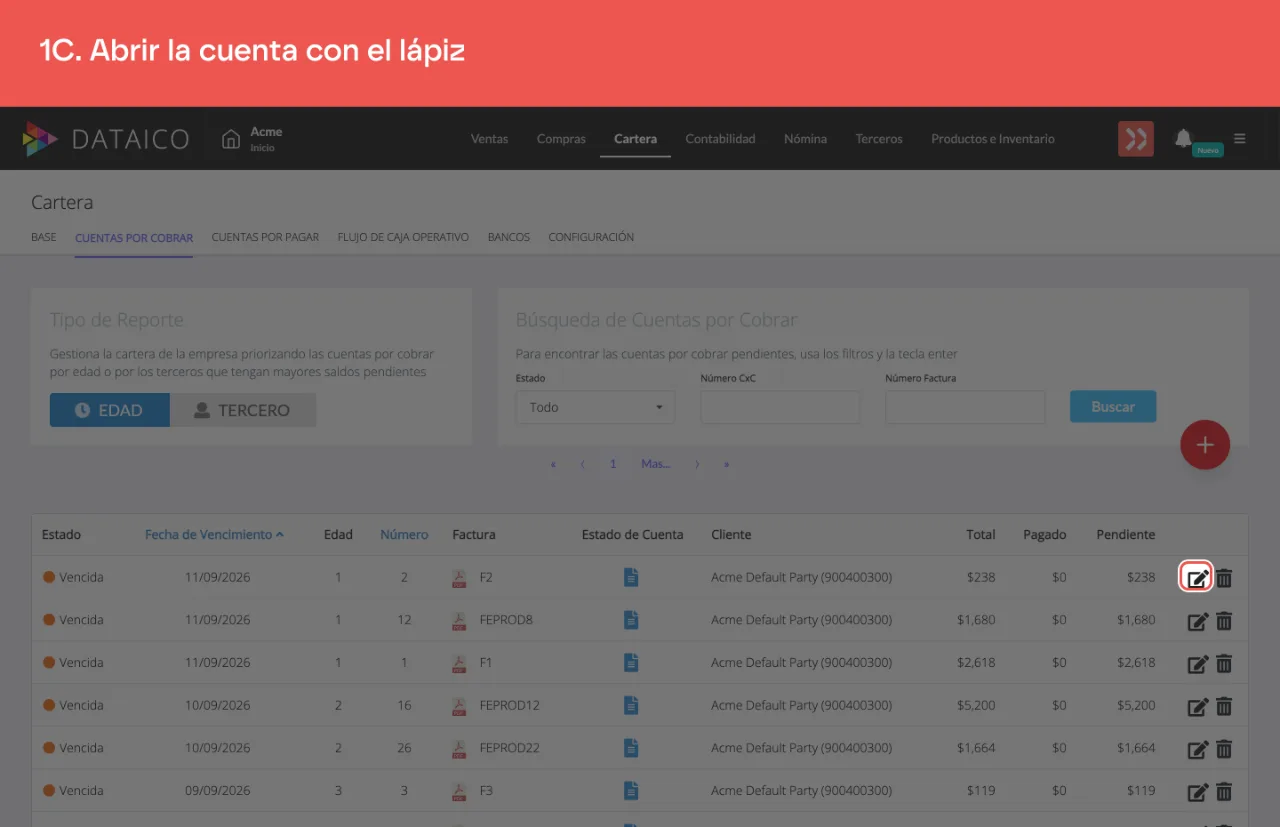The image size is (1280, 827).
Task: Open account statement document for FEPROD12
Action: point(631,706)
